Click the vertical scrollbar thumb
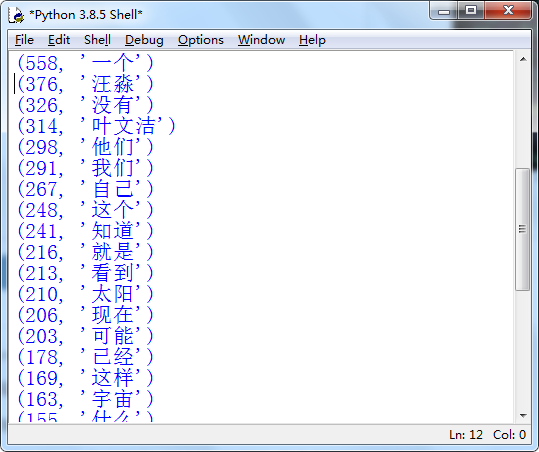Screen dimensions: 539x452 522,229
